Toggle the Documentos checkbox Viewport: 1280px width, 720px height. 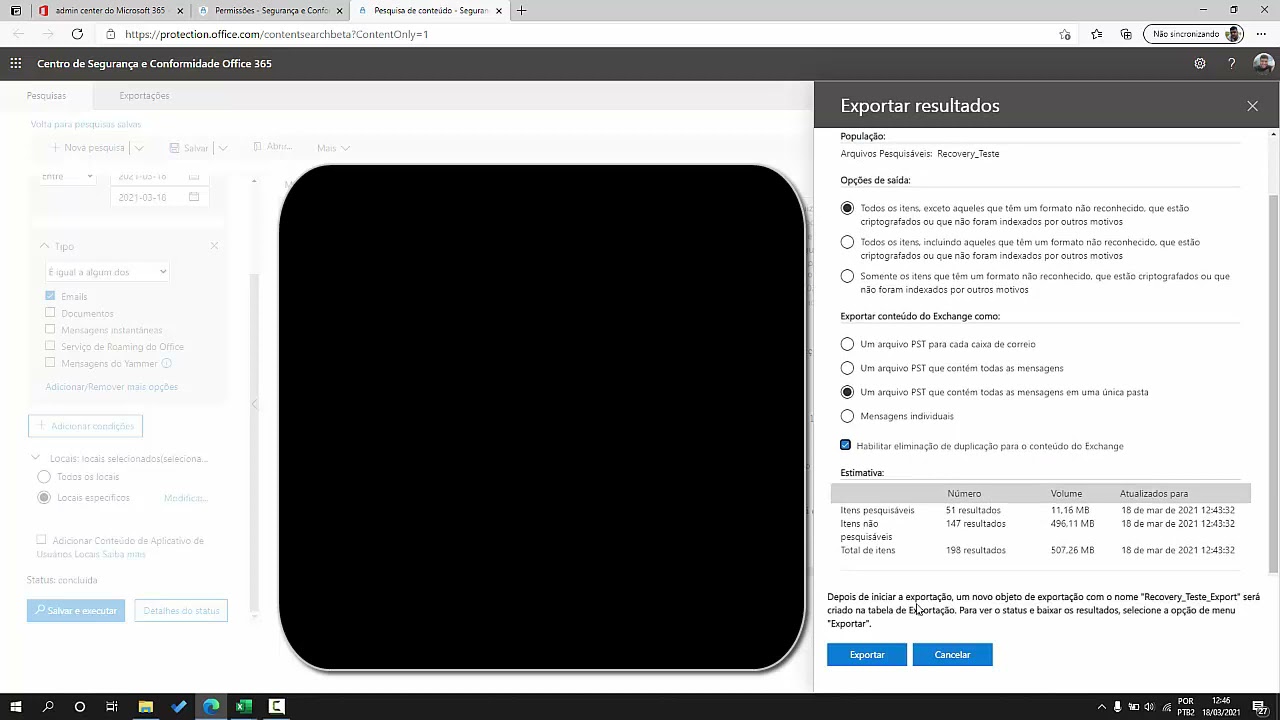tap(50, 313)
